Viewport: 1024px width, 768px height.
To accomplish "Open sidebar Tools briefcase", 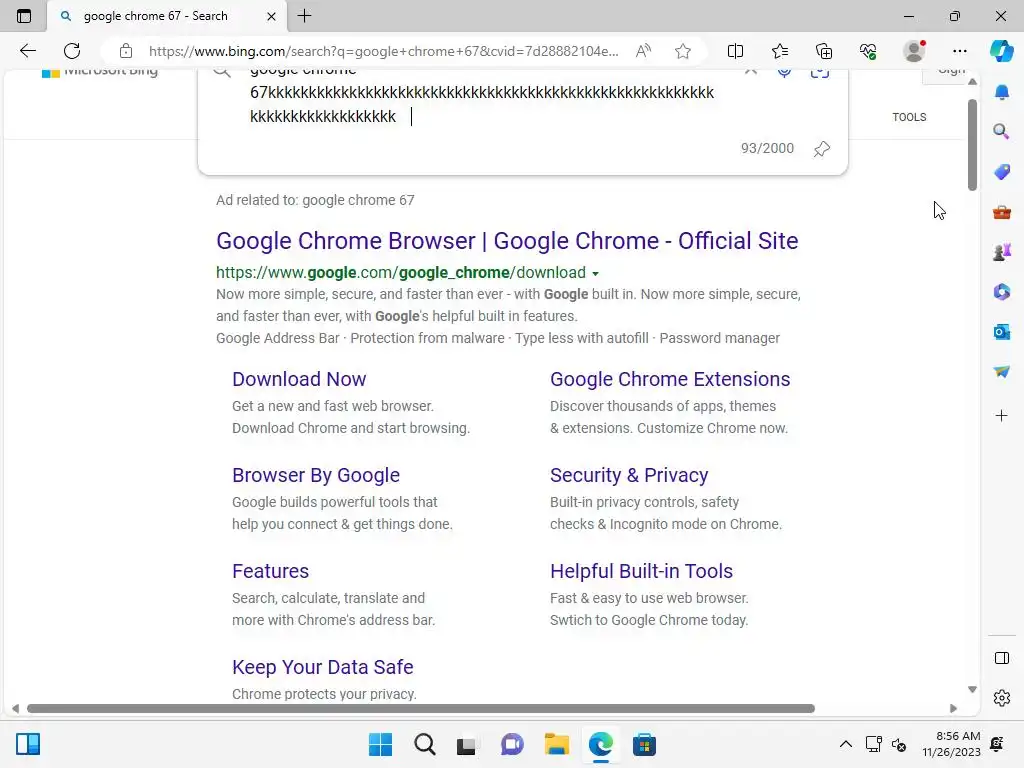I will [x=1002, y=212].
